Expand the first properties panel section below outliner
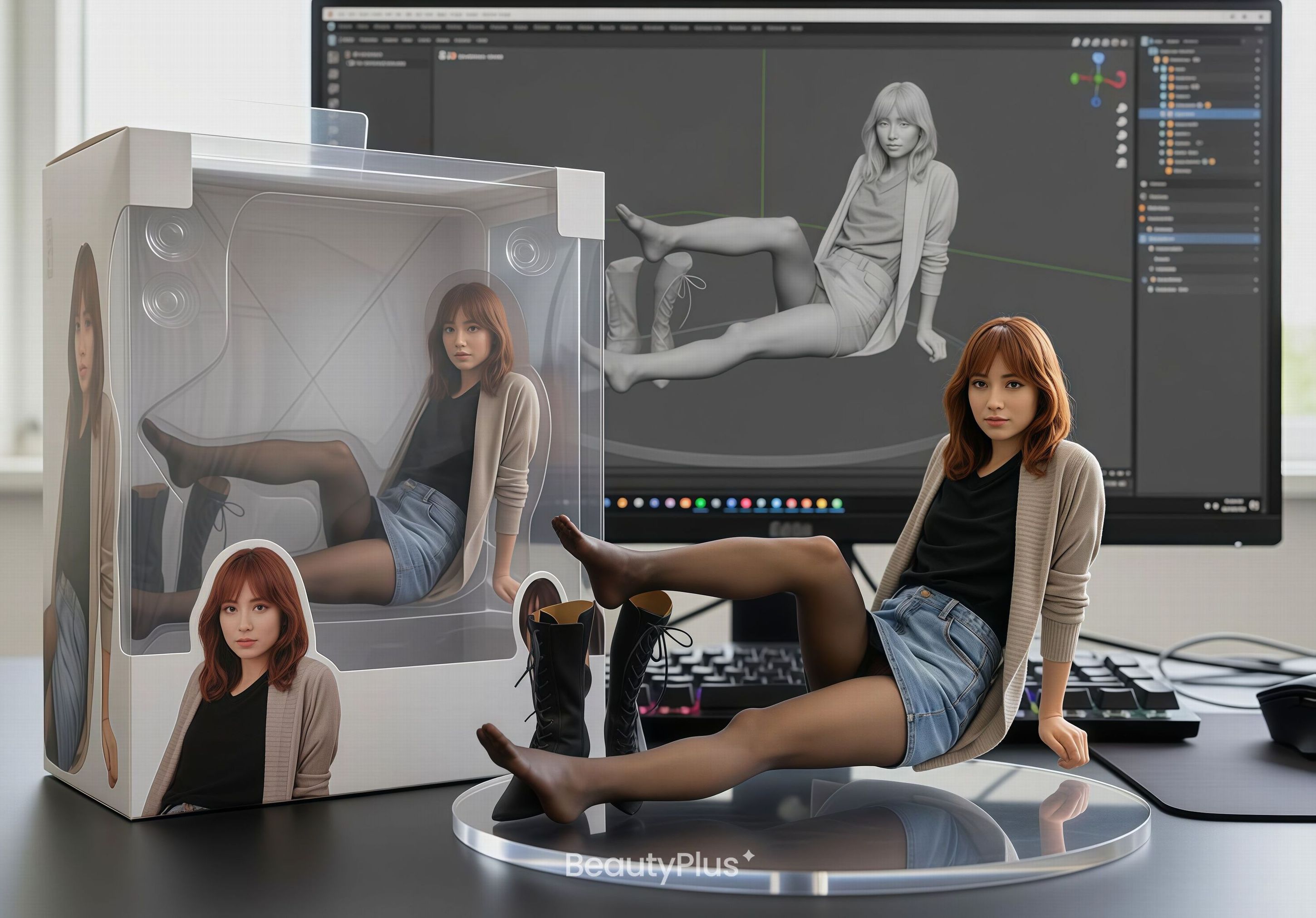 [x=1144, y=184]
